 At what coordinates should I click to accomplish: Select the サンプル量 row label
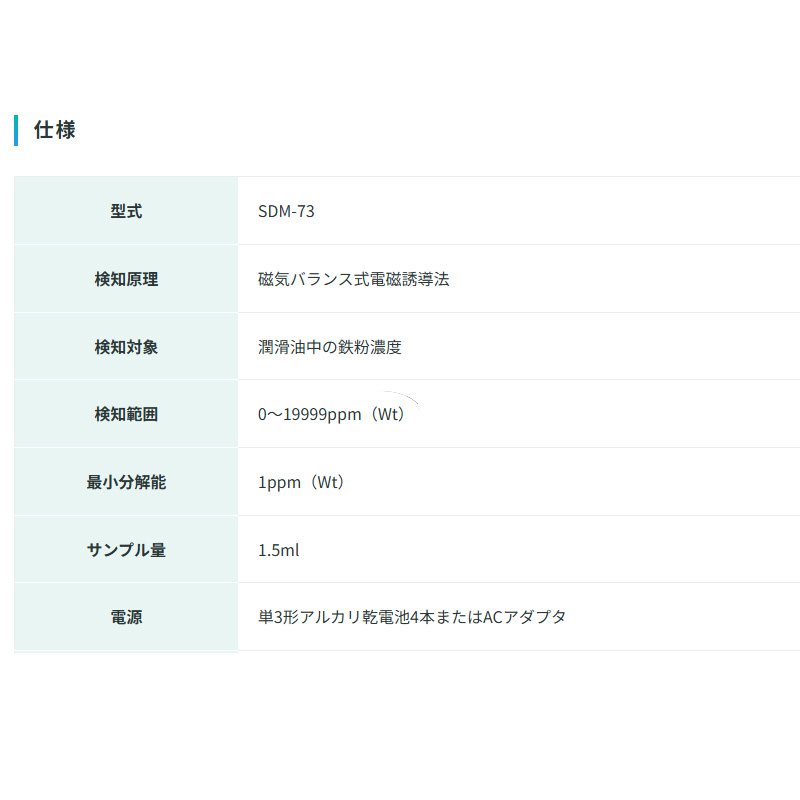pyautogui.click(x=126, y=550)
